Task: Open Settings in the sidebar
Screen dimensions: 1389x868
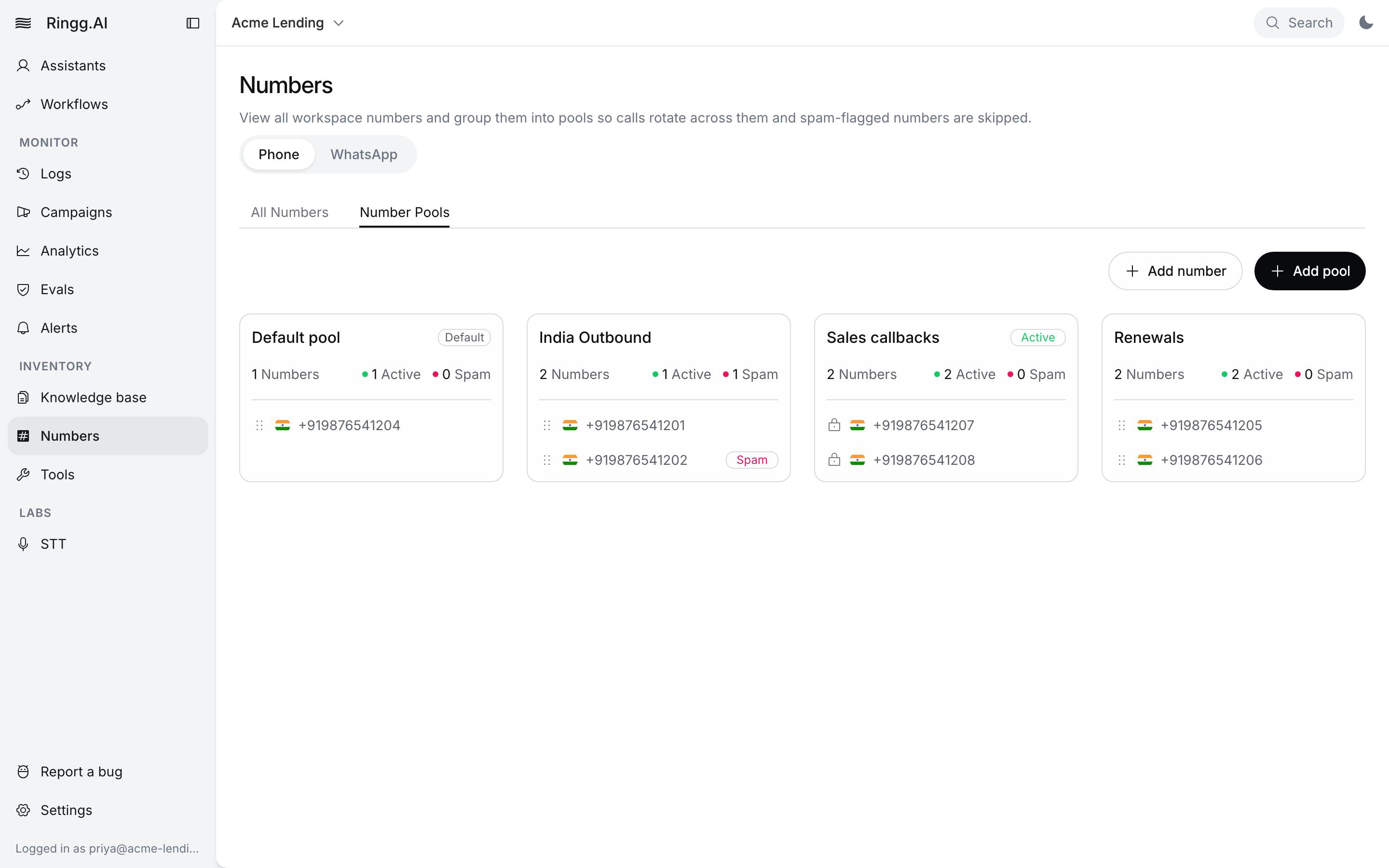Action: 108,810
